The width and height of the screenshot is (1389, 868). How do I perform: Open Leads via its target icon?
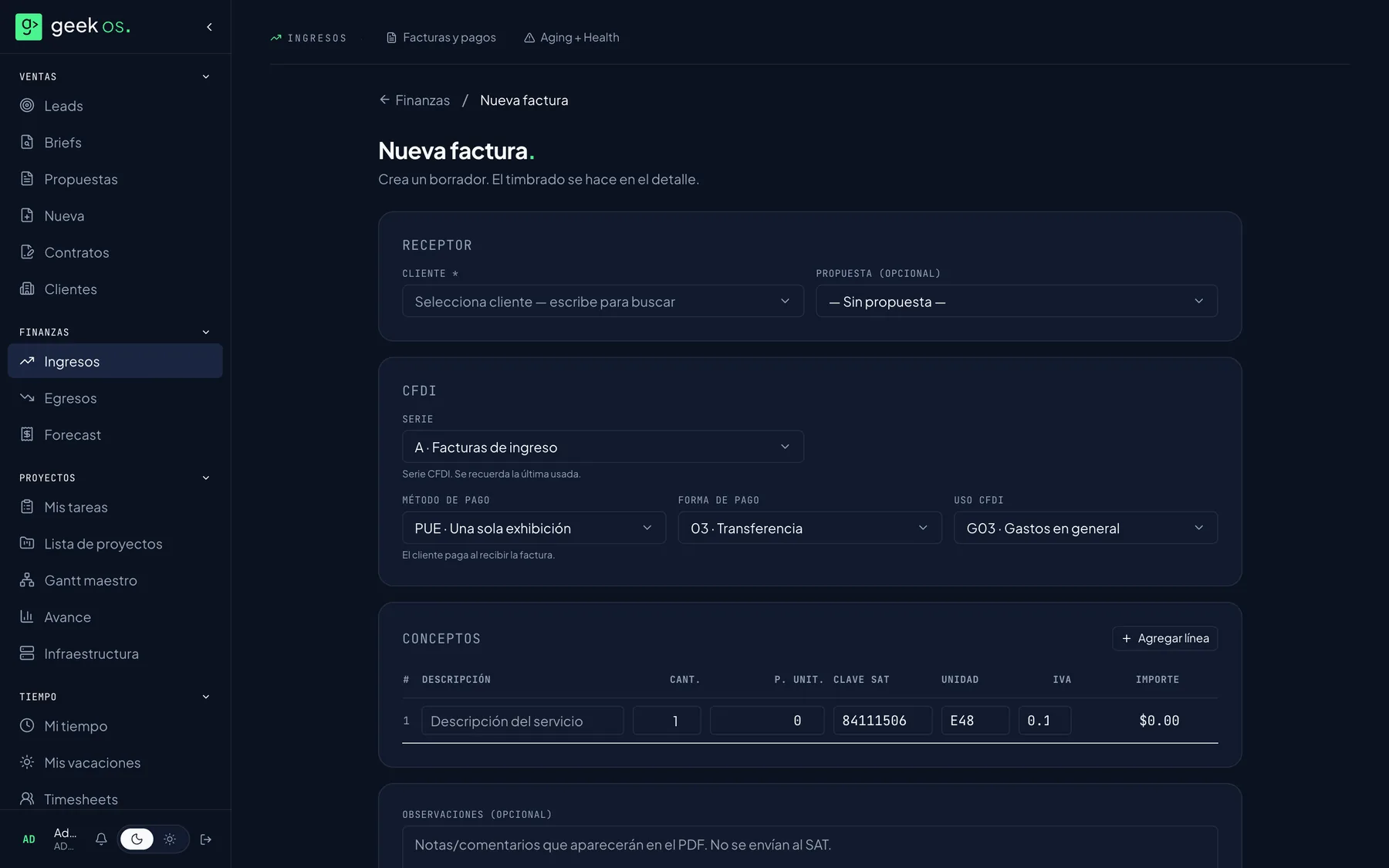click(x=27, y=106)
